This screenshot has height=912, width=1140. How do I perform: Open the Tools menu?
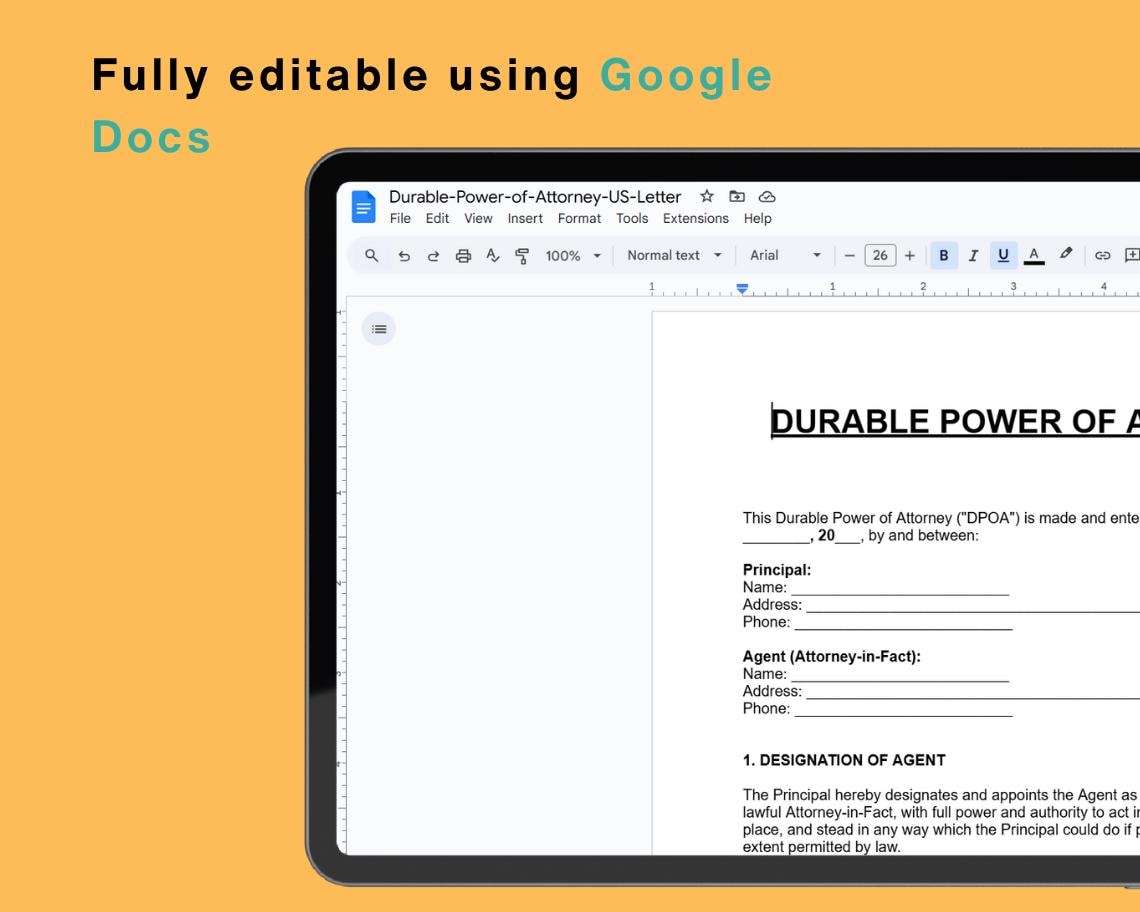(x=632, y=218)
